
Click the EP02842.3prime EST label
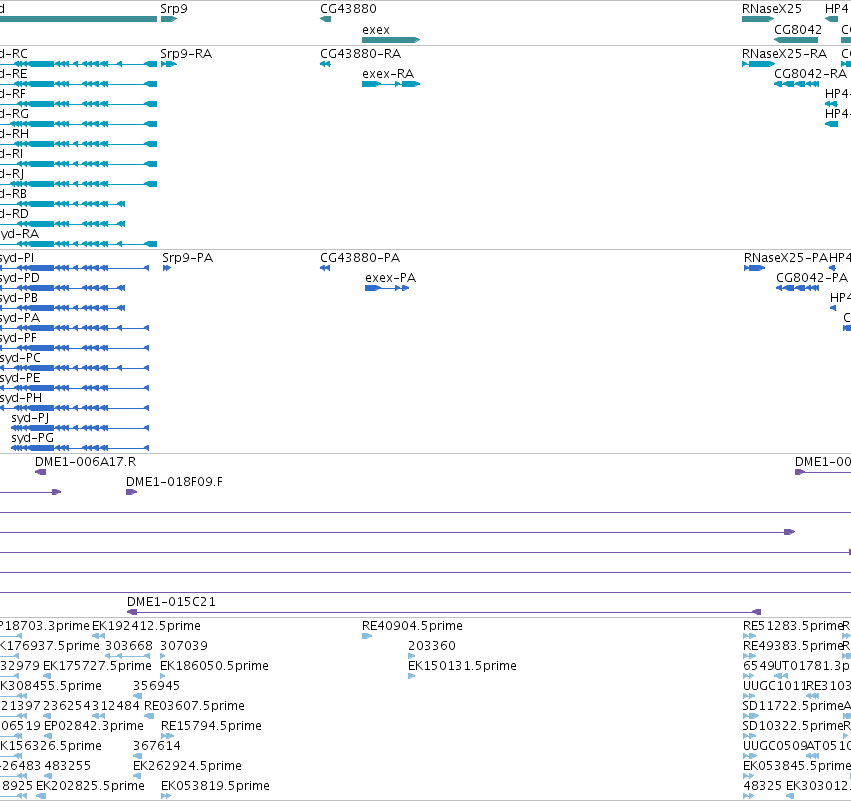click(x=93, y=726)
